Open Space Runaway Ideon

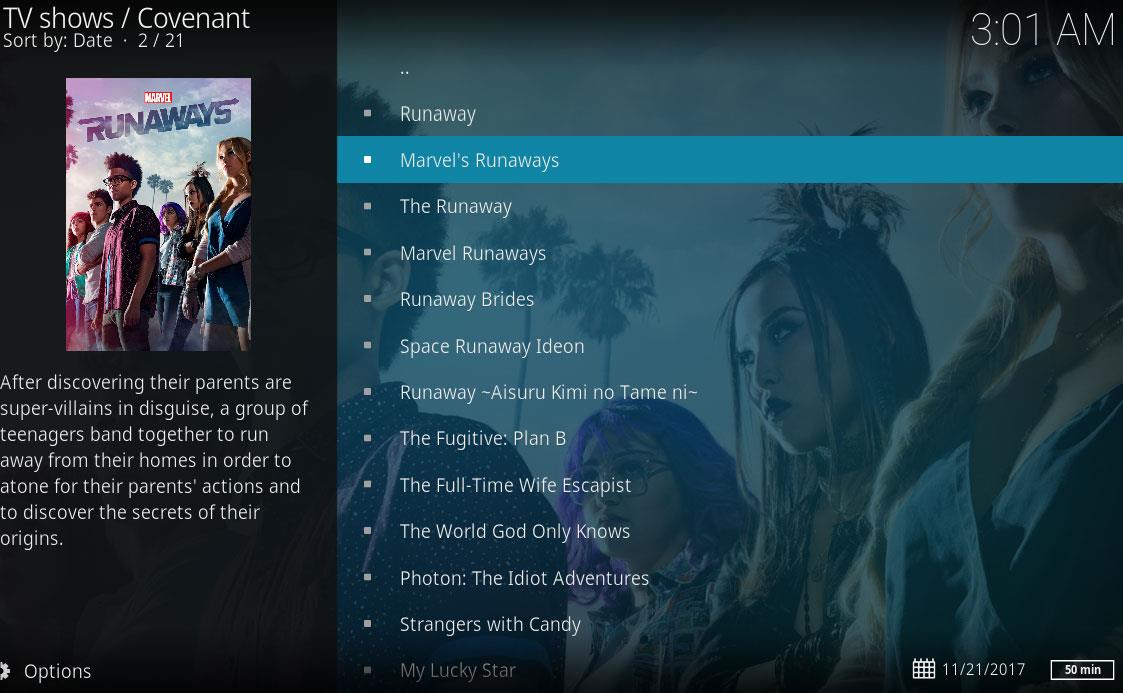pos(492,345)
